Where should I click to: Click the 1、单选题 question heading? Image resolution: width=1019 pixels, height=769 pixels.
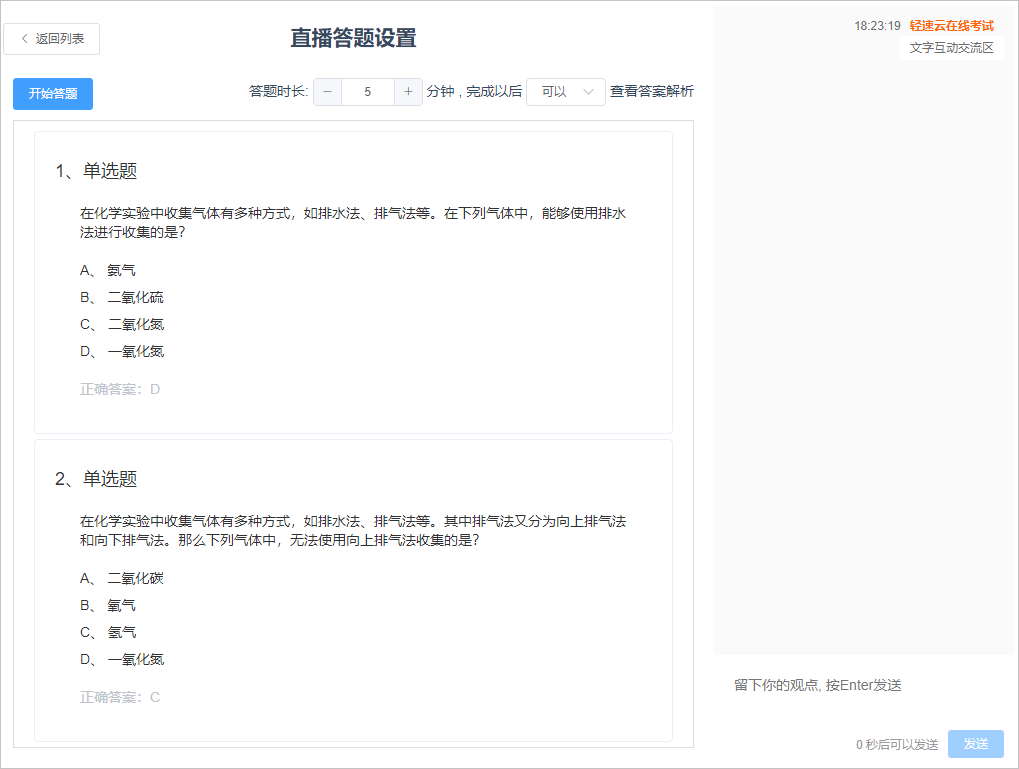pos(96,171)
